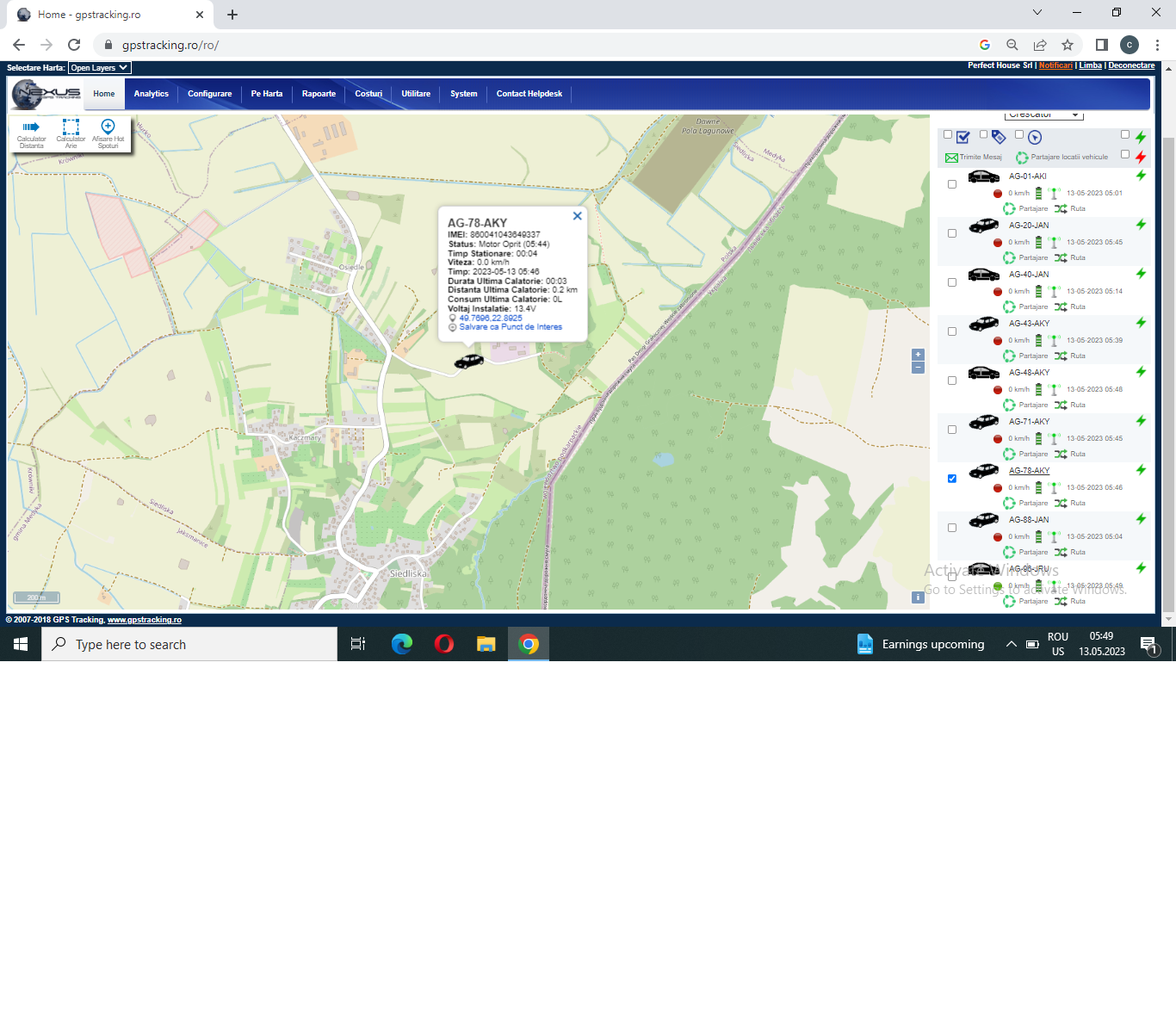The image size is (1176, 1009).
Task: Open the Analytics menu item
Action: [152, 94]
